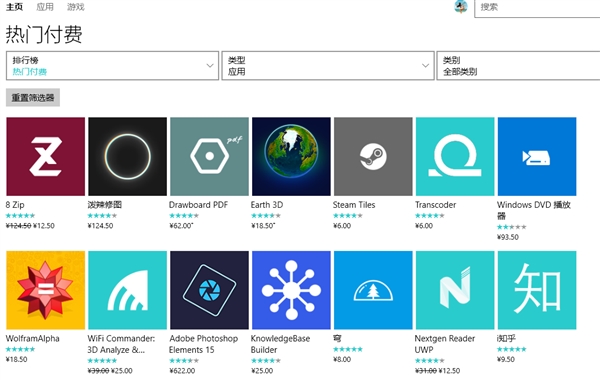
Task: Open the 知乎 app tile
Action: point(537,290)
